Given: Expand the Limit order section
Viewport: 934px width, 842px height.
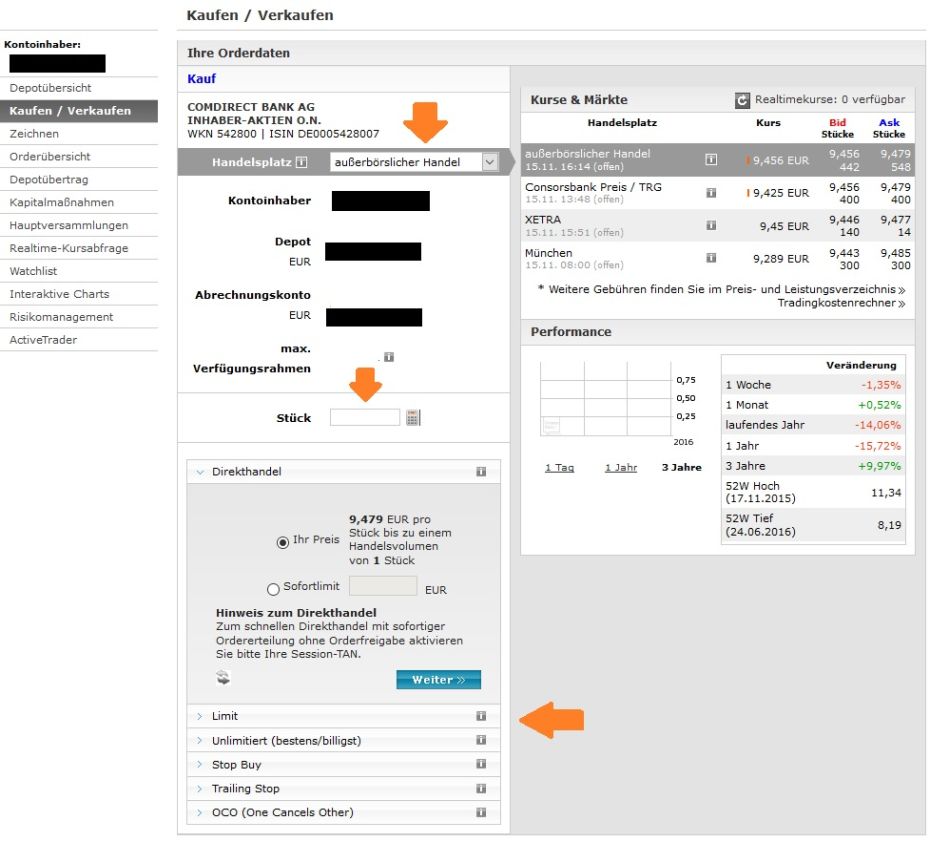Looking at the screenshot, I should 344,716.
